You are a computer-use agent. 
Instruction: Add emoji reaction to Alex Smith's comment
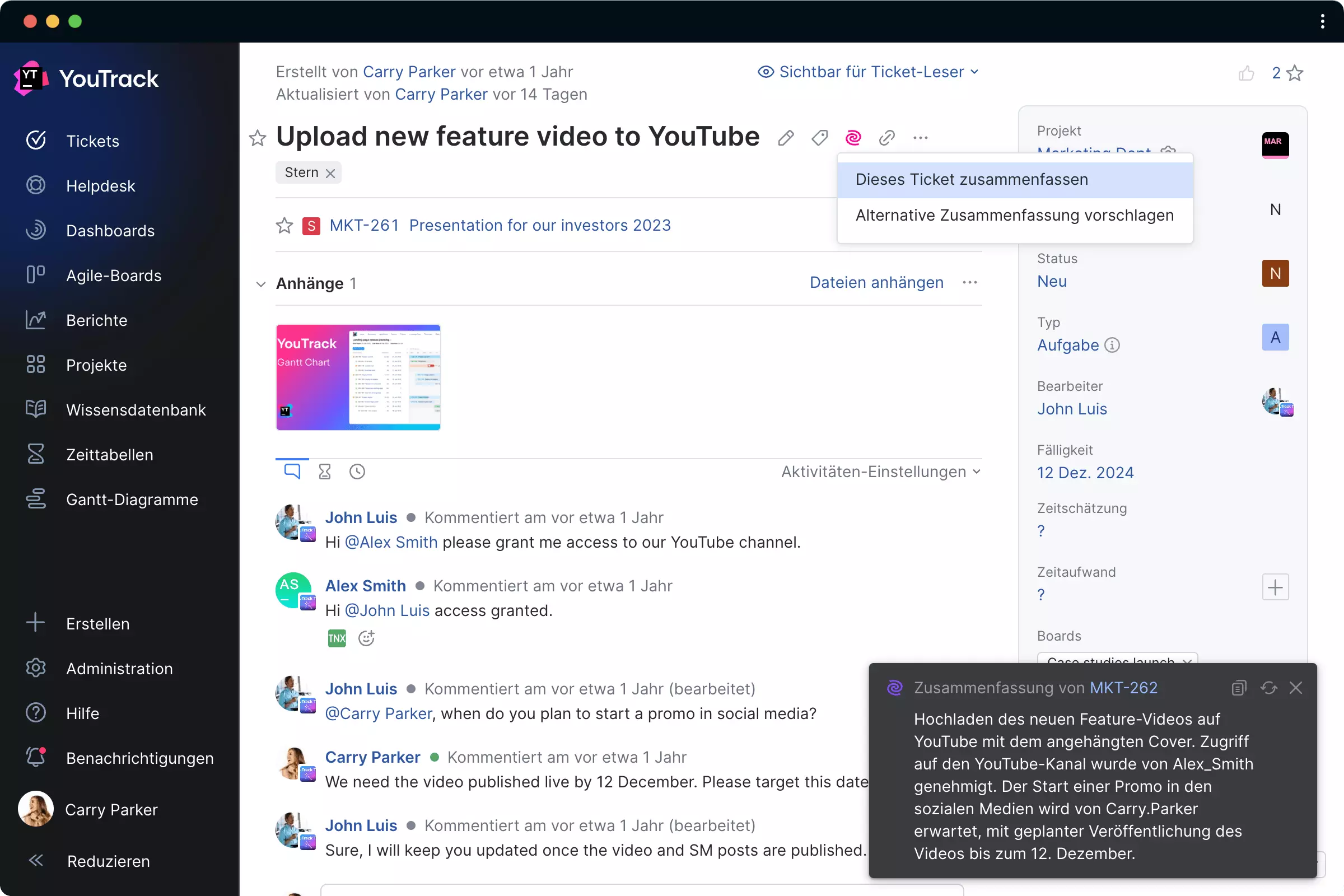tap(366, 638)
